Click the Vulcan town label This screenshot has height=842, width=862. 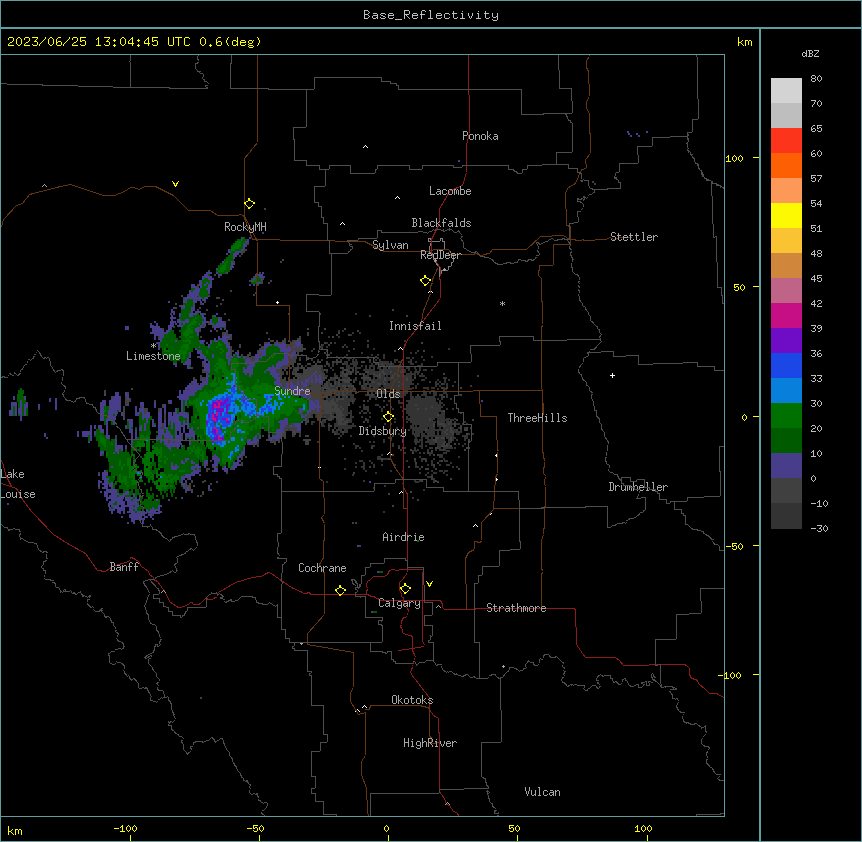543,792
